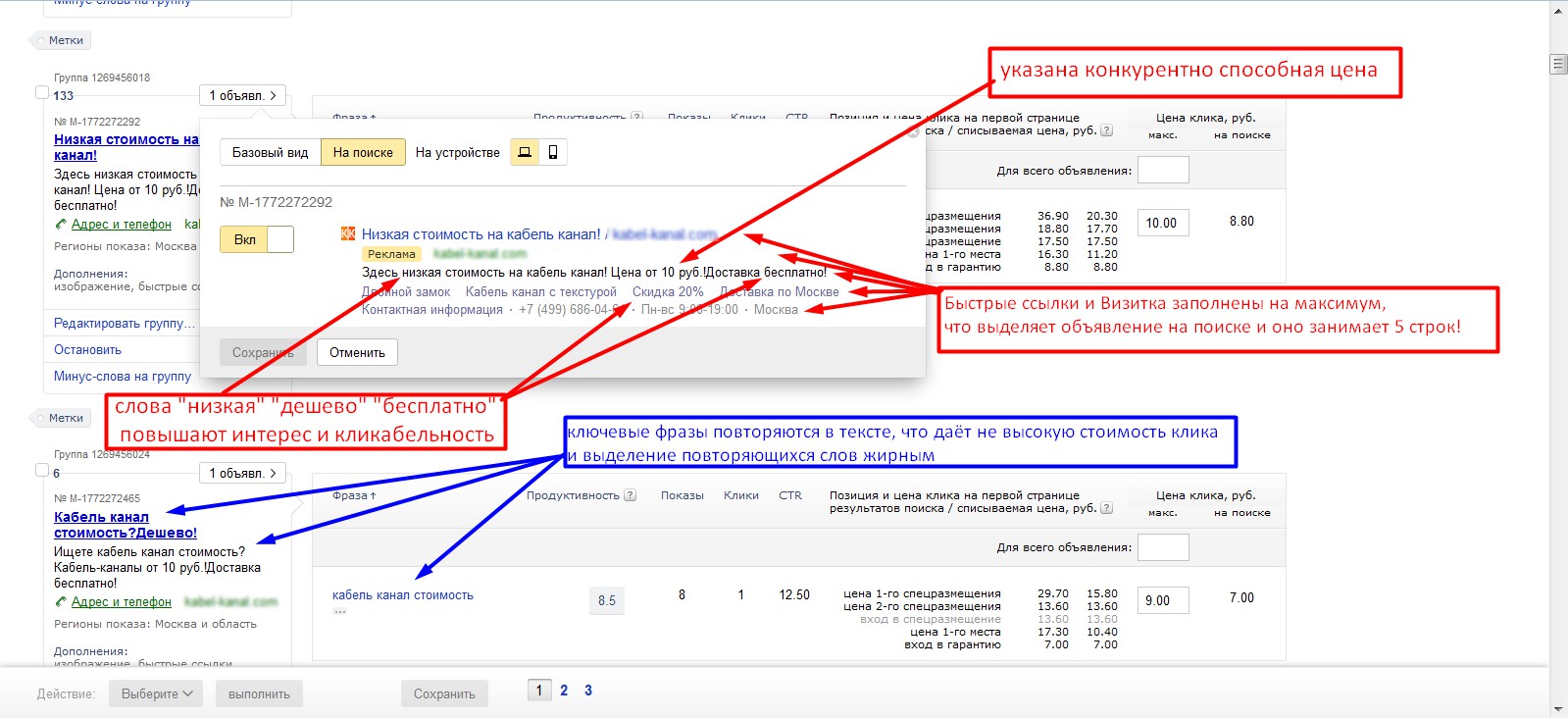This screenshot has height=718, width=1568.
Task: Click 'Остановить' link for group 133
Action: point(87,350)
